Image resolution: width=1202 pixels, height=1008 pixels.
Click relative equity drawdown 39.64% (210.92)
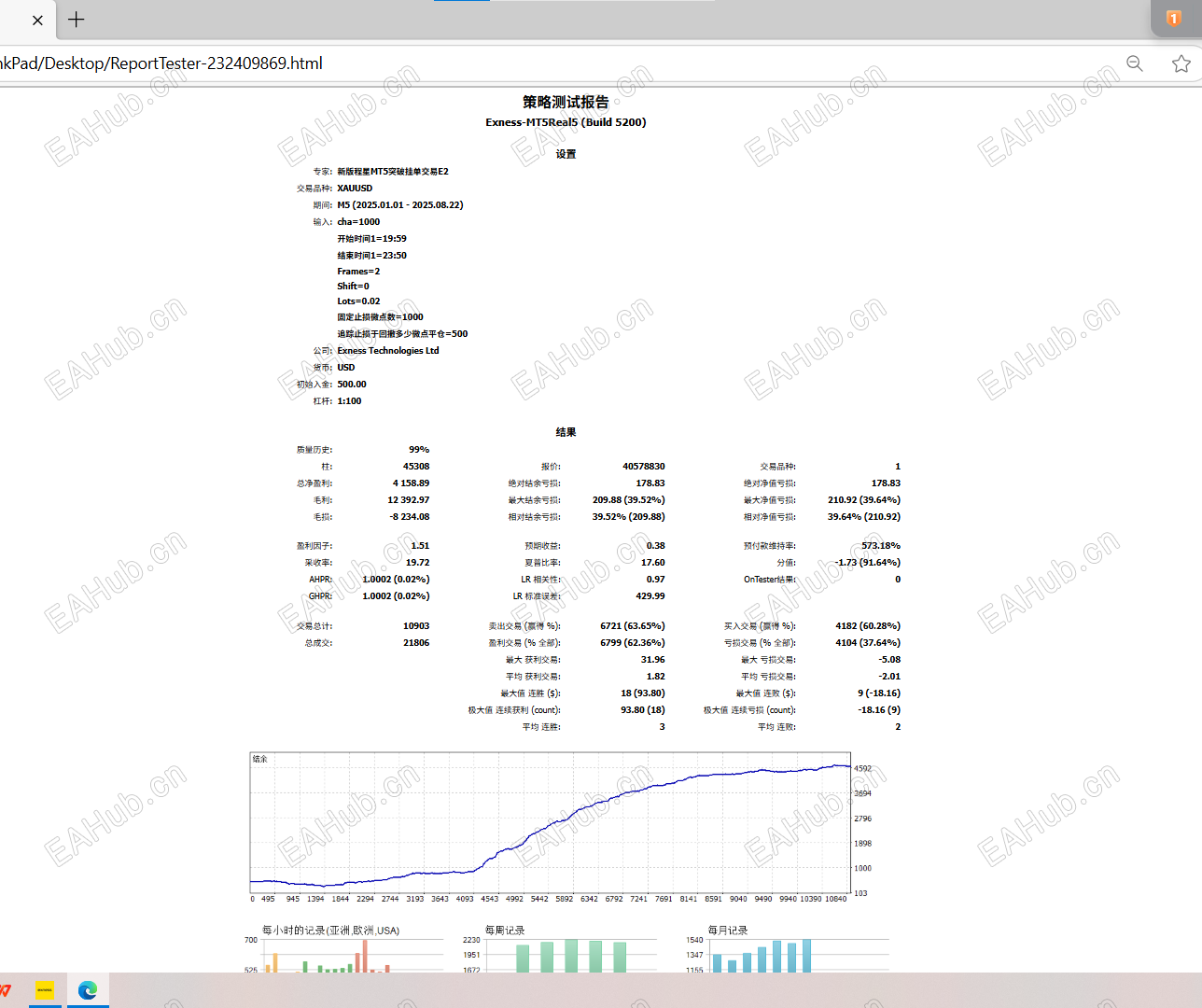click(864, 517)
